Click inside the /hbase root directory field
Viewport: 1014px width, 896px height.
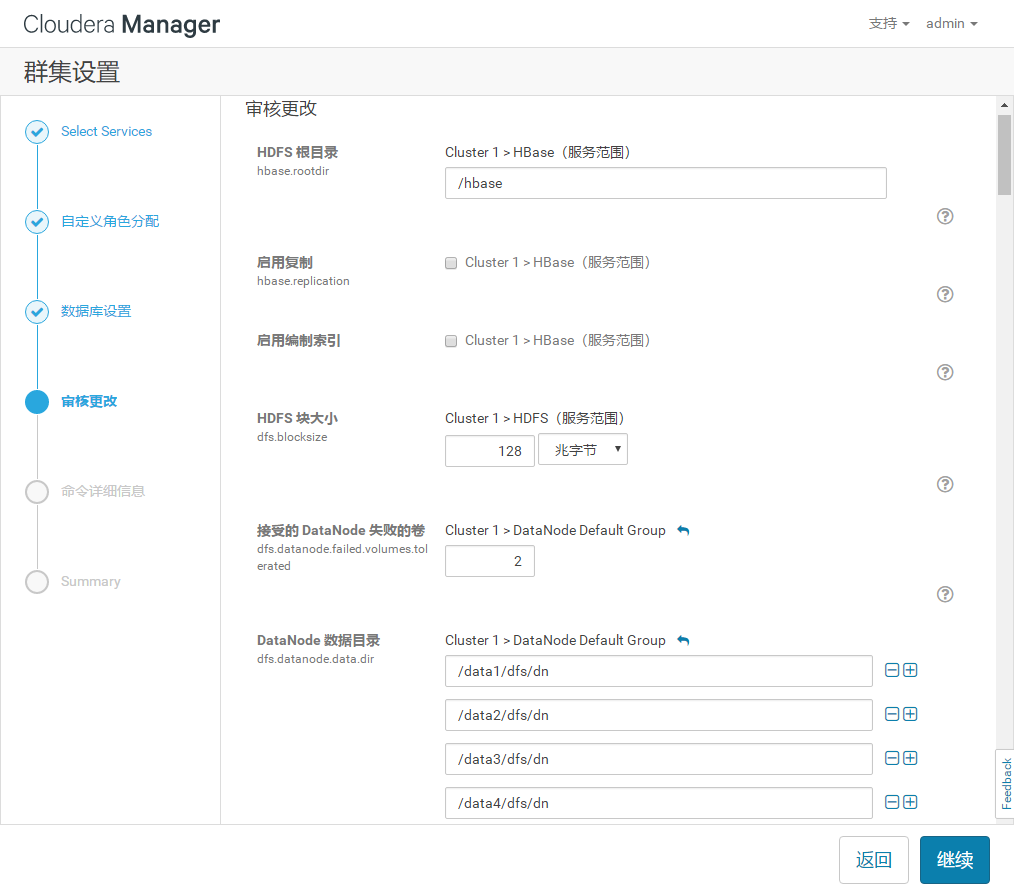(x=664, y=183)
